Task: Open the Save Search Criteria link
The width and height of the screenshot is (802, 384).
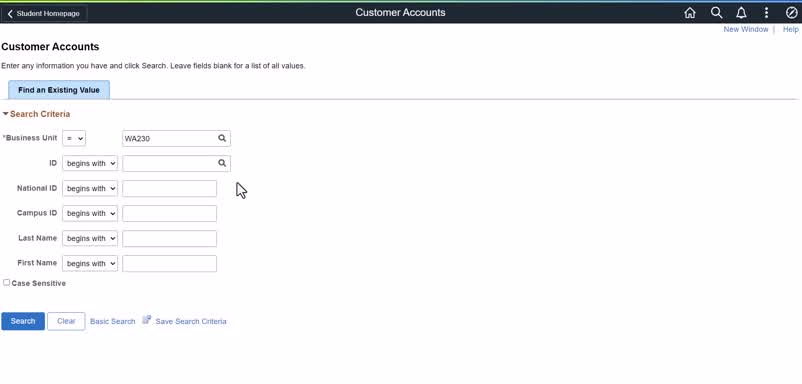Action: [x=191, y=322]
